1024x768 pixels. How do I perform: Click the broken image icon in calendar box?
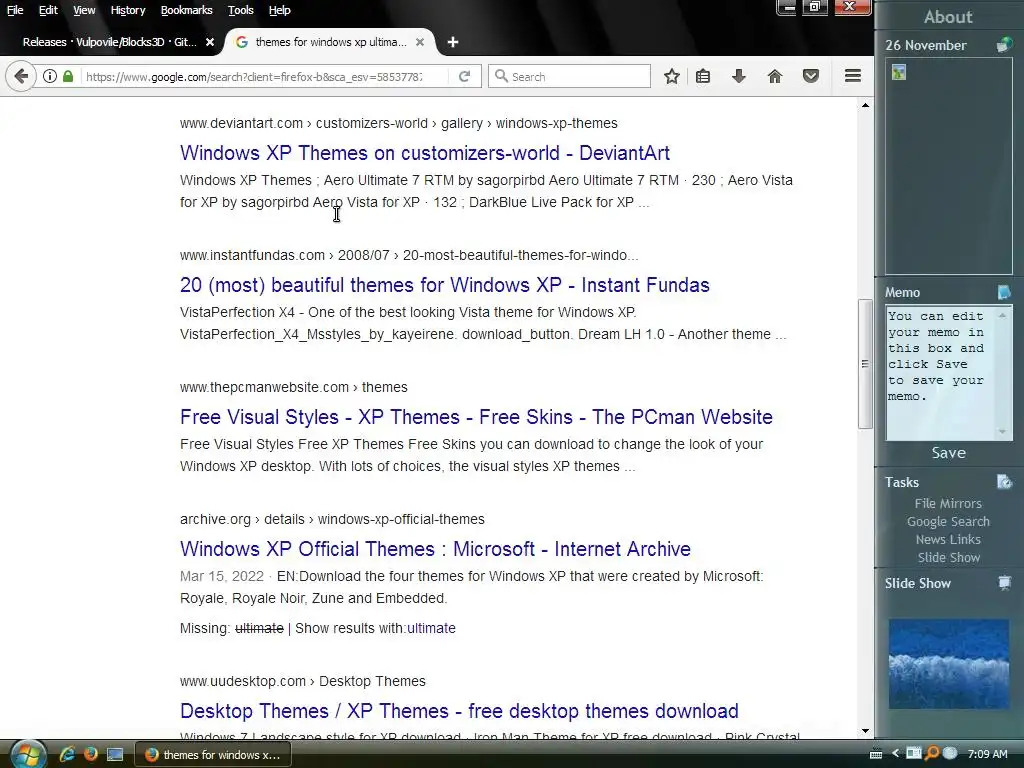click(899, 72)
